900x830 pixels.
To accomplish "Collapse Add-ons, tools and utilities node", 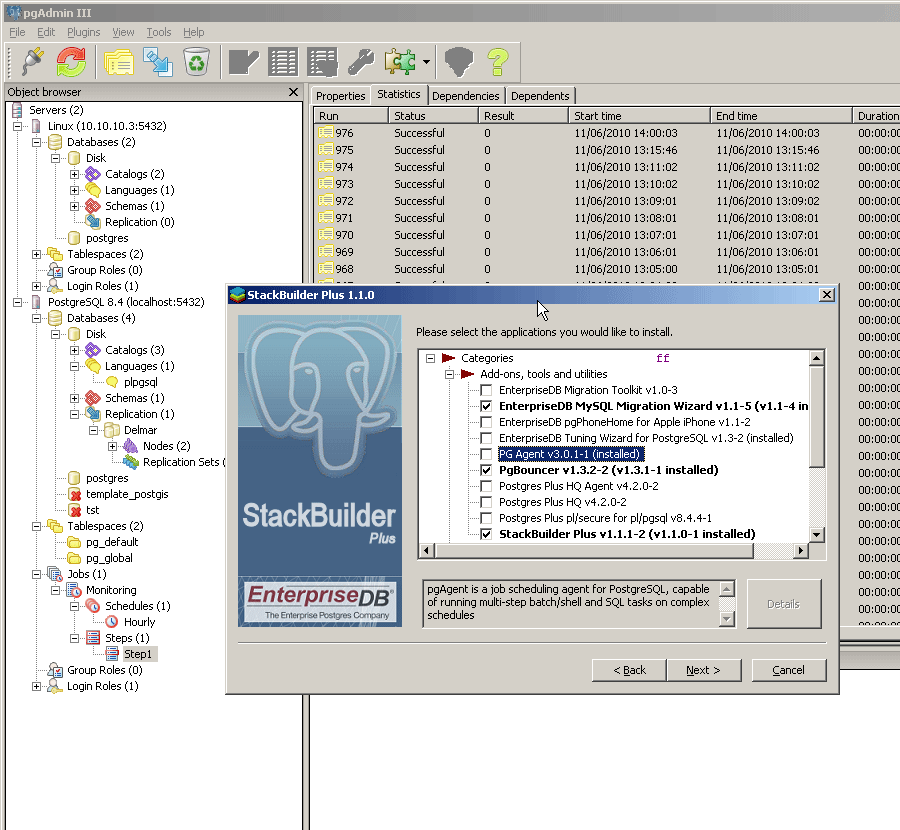I will click(449, 374).
